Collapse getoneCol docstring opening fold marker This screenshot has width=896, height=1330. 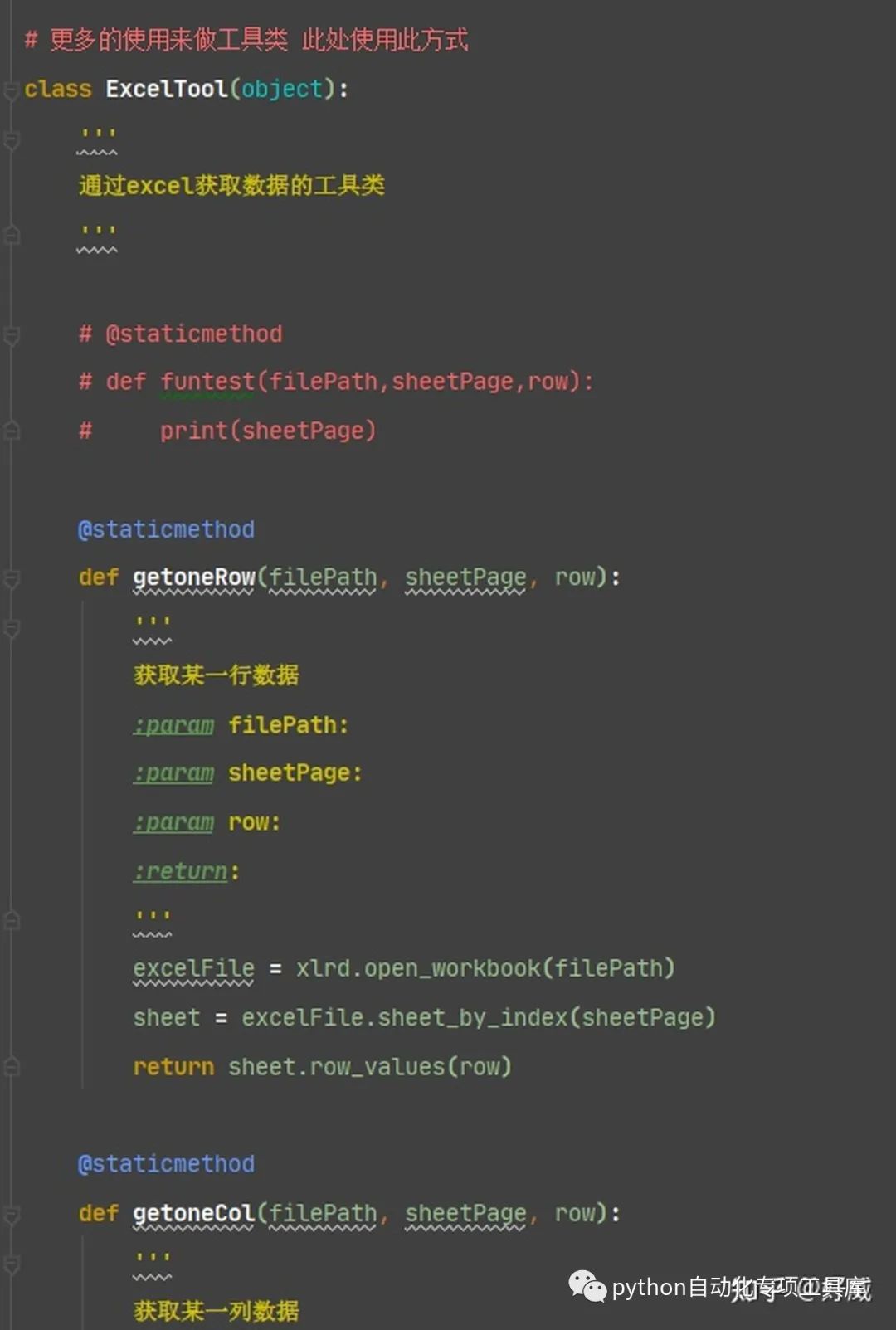(12, 1264)
